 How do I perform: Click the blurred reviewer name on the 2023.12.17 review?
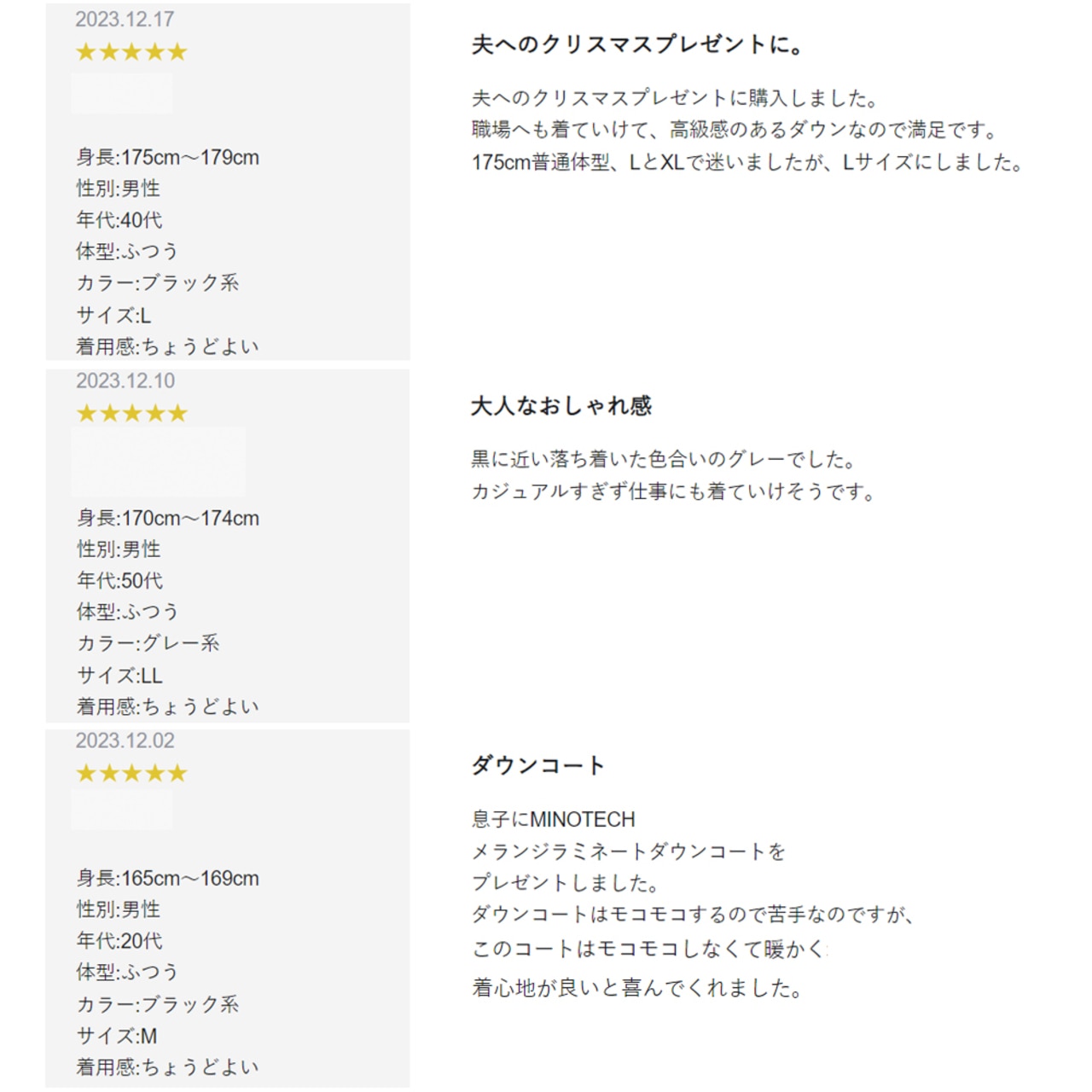tap(122, 93)
